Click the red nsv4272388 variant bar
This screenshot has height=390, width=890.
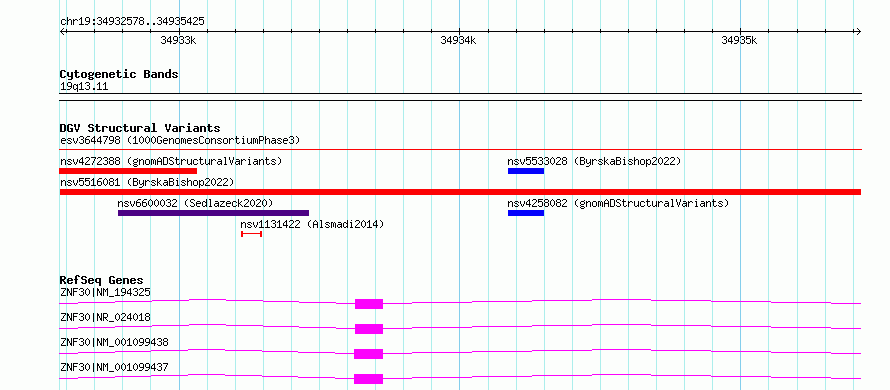pos(128,171)
